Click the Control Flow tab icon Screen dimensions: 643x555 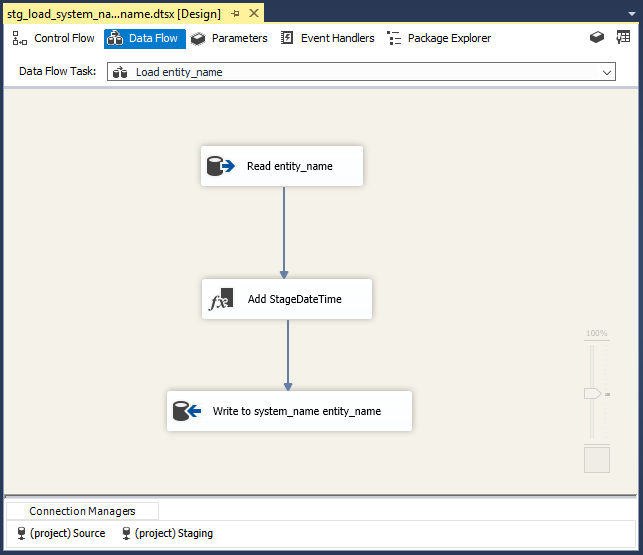pos(19,38)
